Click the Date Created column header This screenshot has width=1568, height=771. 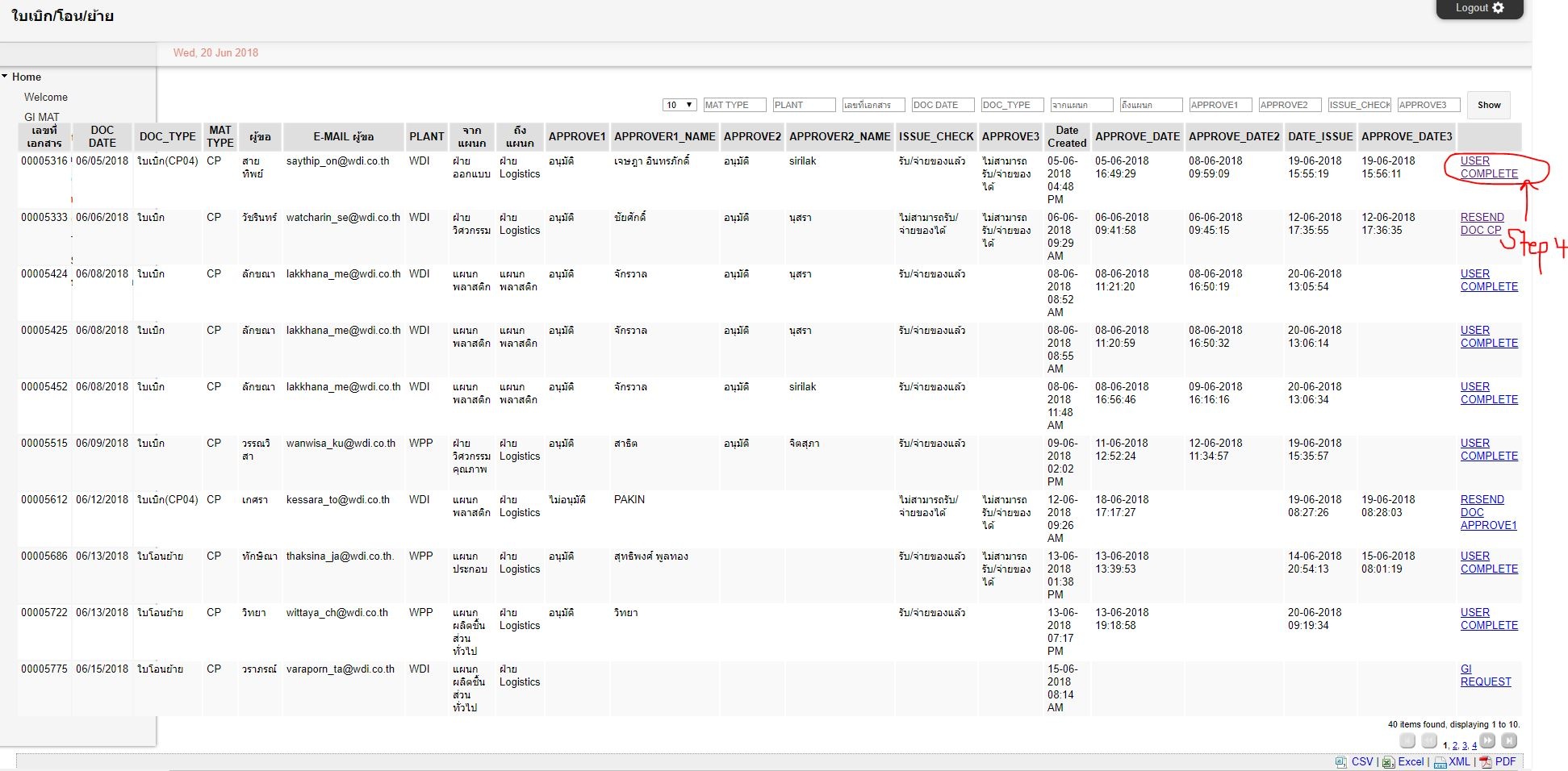point(1067,136)
